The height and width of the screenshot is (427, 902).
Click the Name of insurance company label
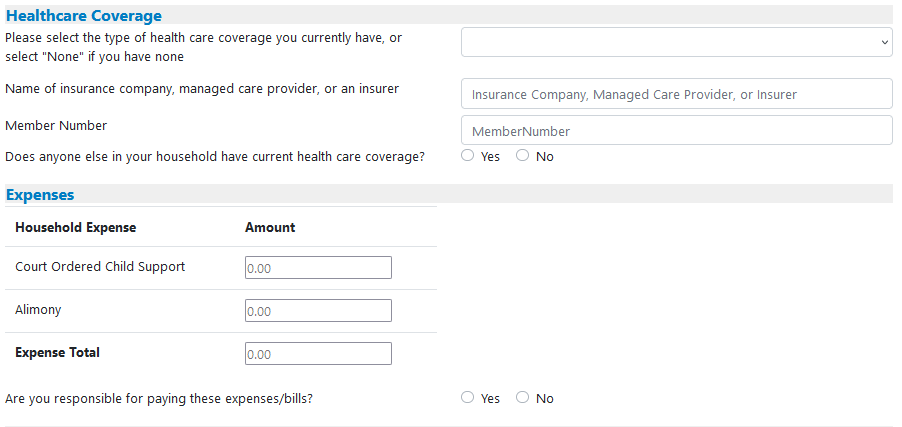[x=202, y=89]
